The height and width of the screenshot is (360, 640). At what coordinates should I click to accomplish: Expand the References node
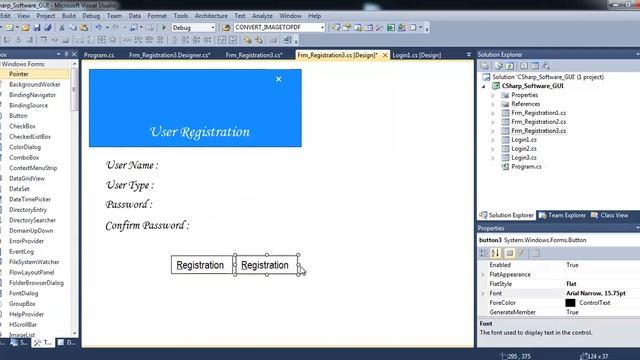[493, 104]
